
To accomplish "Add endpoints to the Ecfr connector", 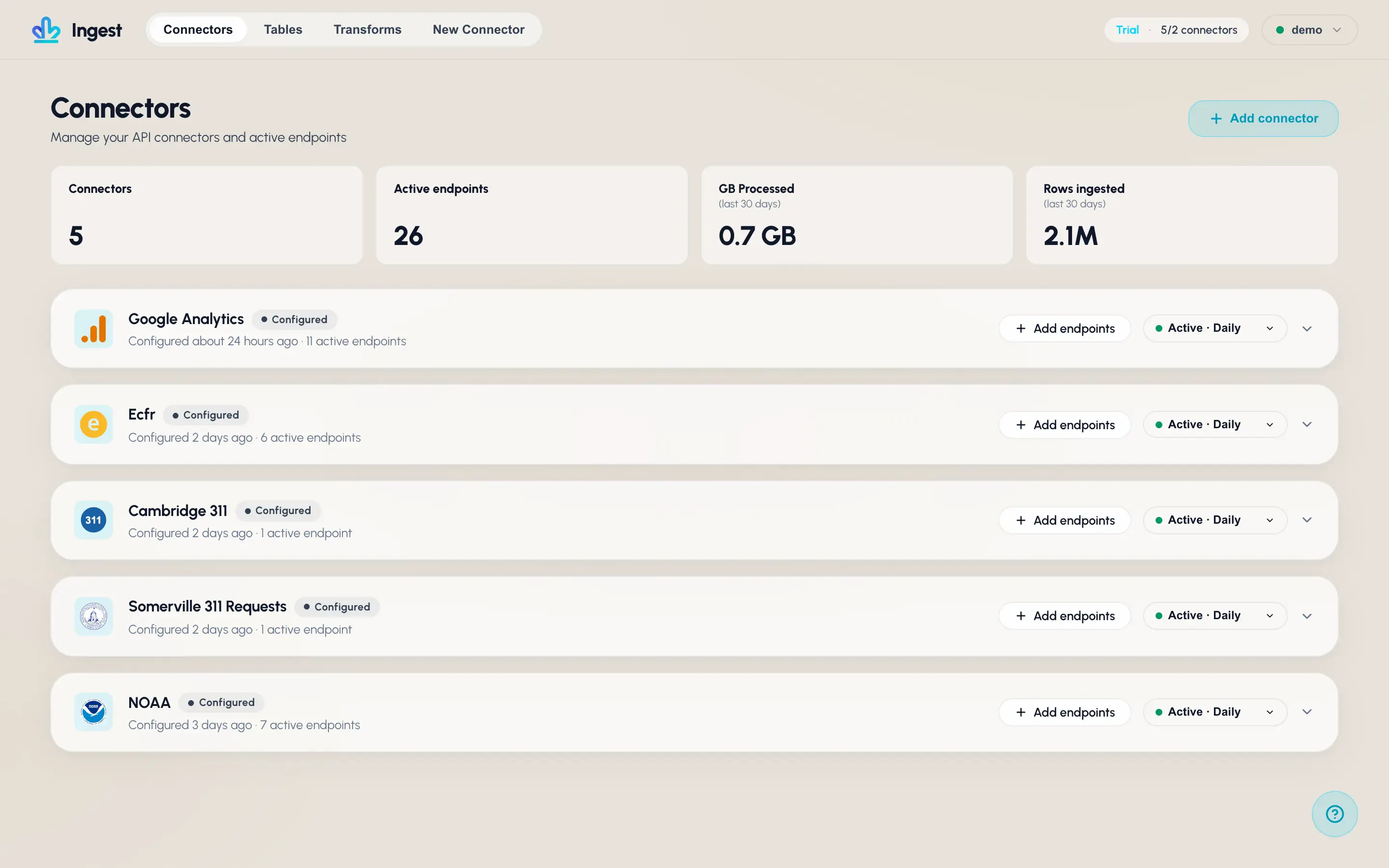I will pos(1065,425).
